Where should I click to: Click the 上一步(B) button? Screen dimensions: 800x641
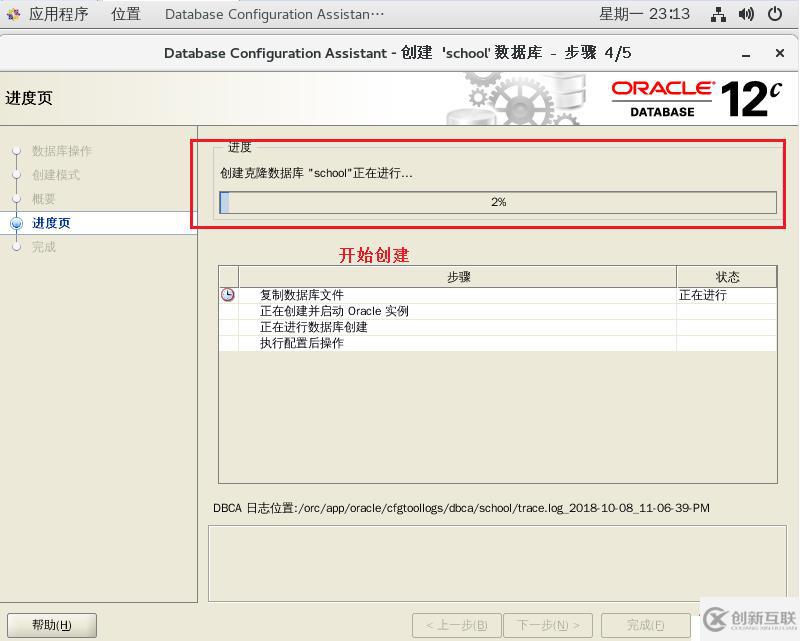[457, 625]
